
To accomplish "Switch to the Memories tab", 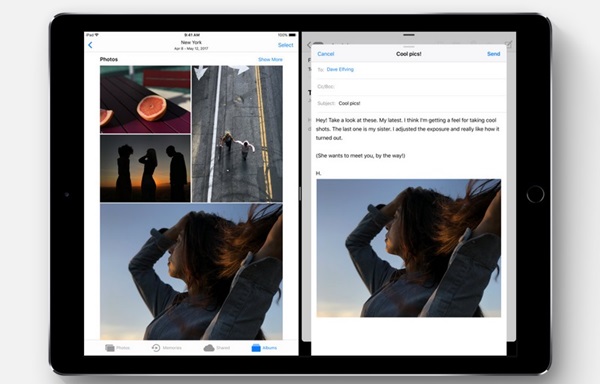I will coord(166,348).
